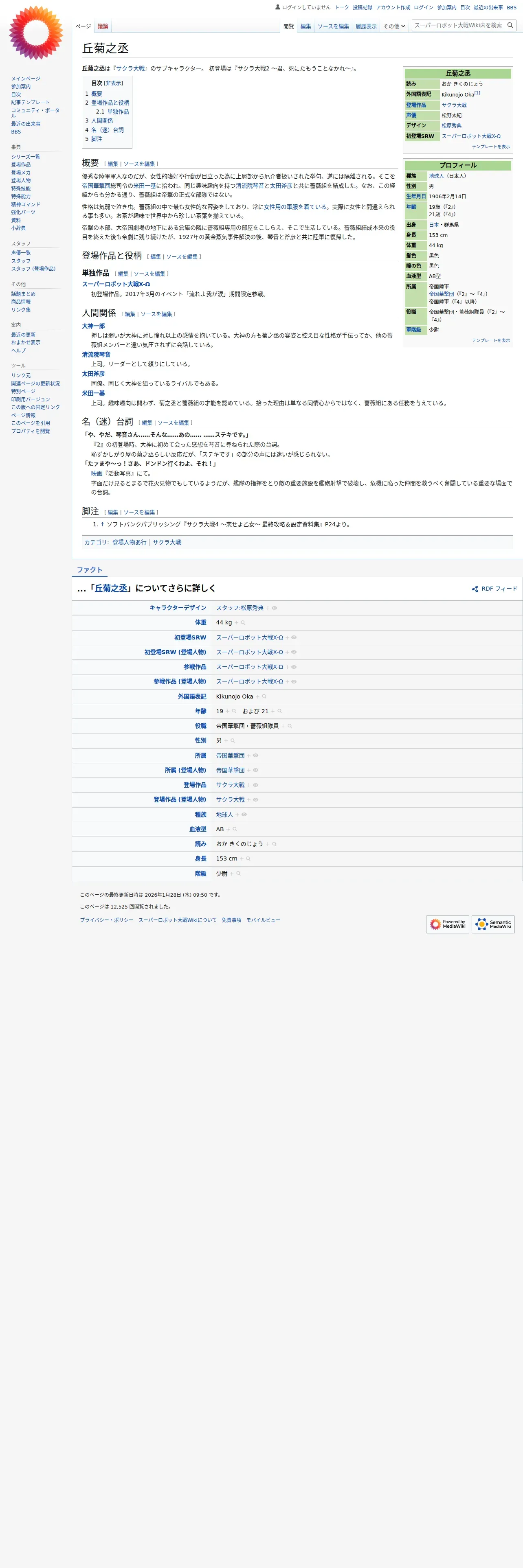Open 大神一郎 character link
This screenshot has width=523, height=1568.
(x=93, y=326)
